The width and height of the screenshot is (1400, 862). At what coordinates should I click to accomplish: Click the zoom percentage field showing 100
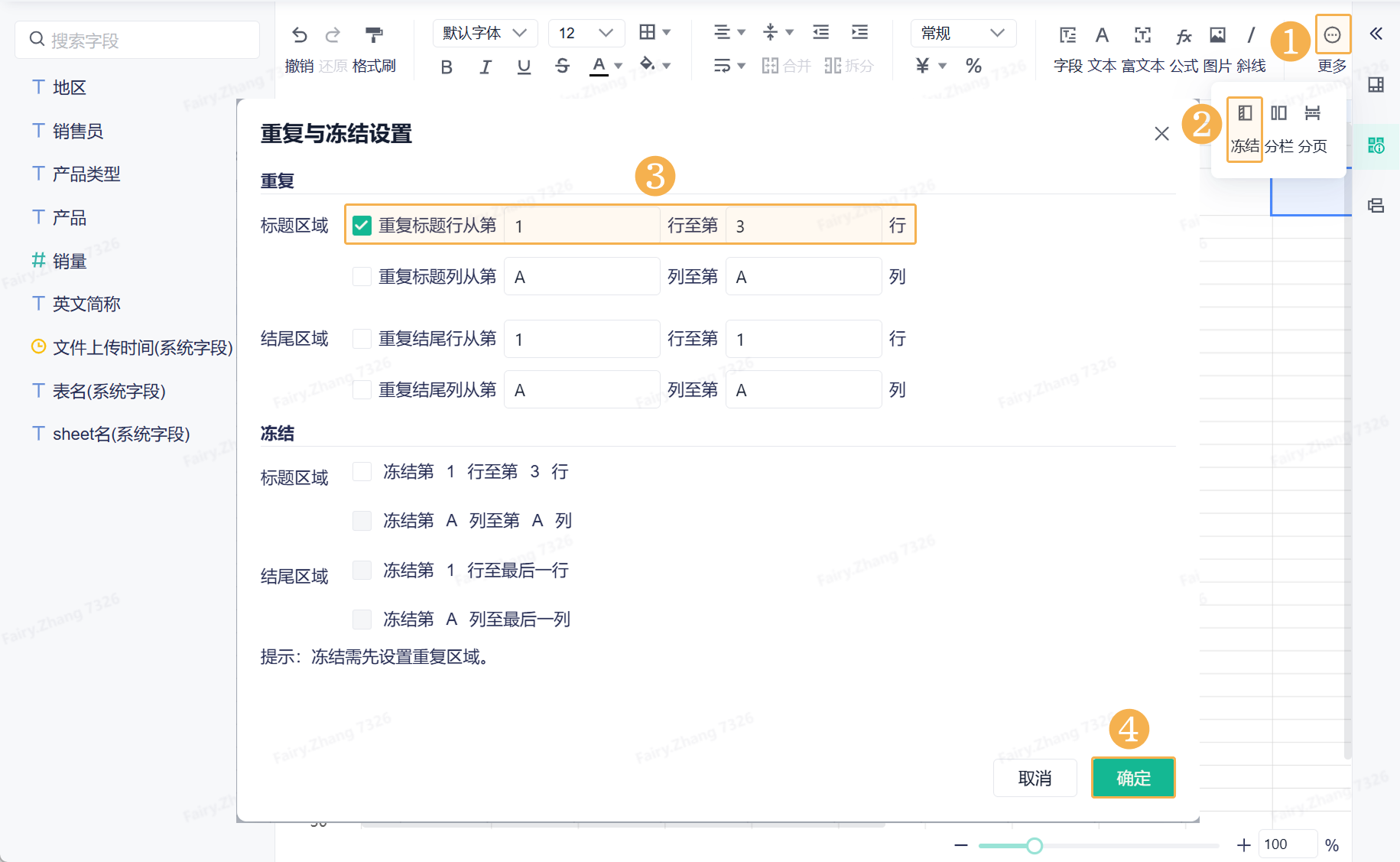tap(1288, 844)
